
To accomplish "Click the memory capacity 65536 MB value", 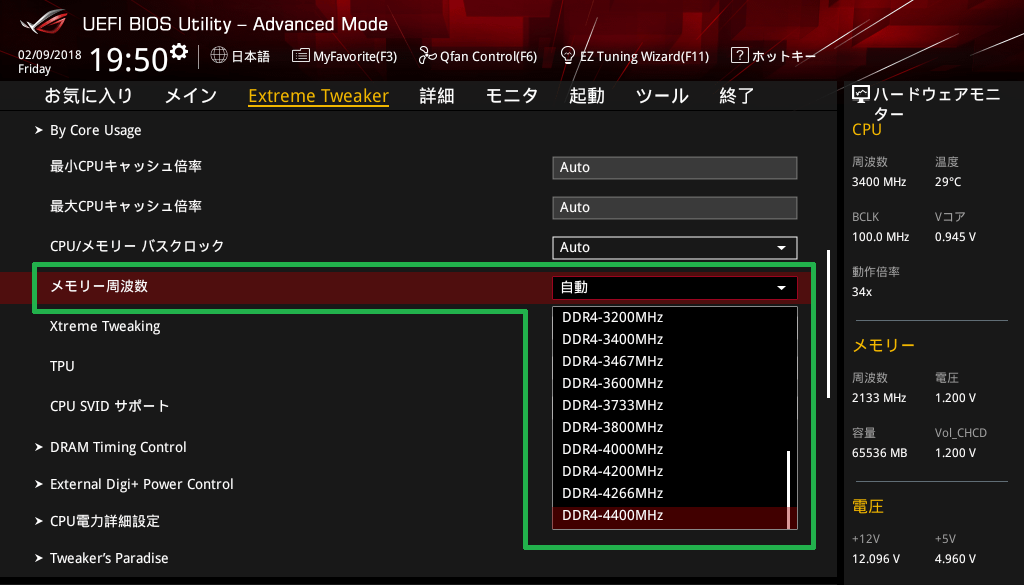I will [880, 452].
